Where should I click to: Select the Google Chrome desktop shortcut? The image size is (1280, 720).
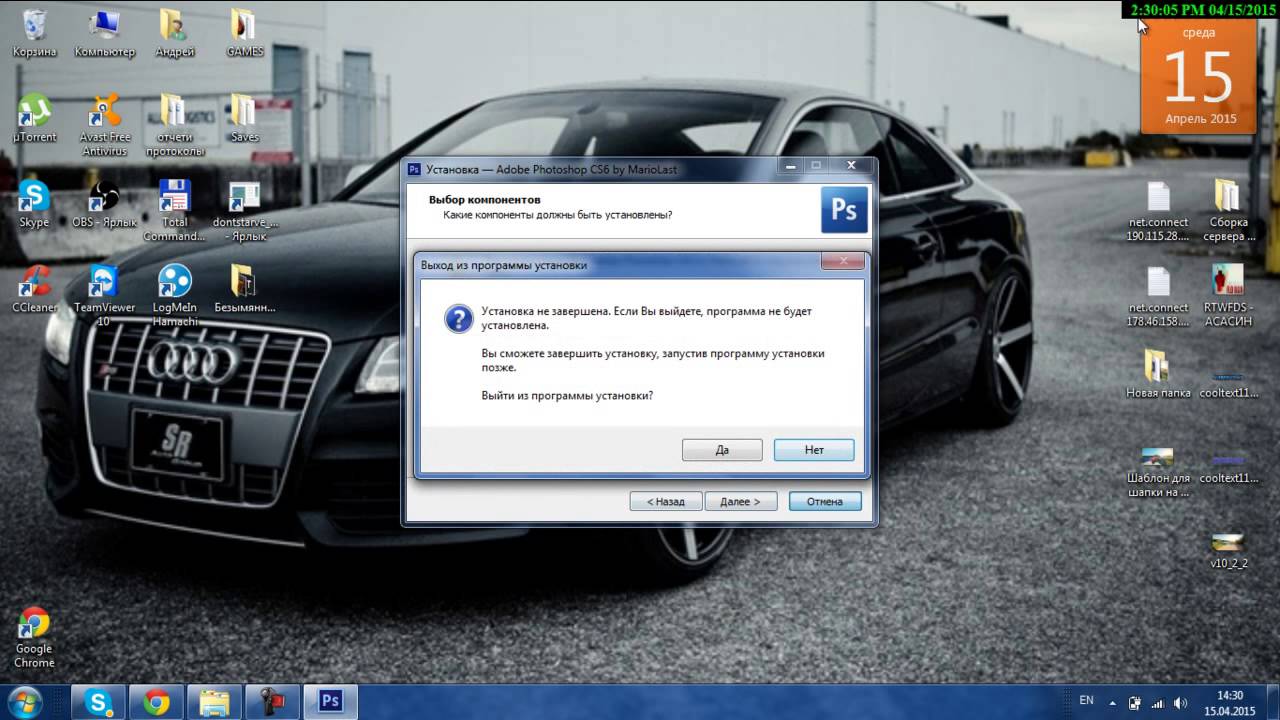(x=34, y=638)
